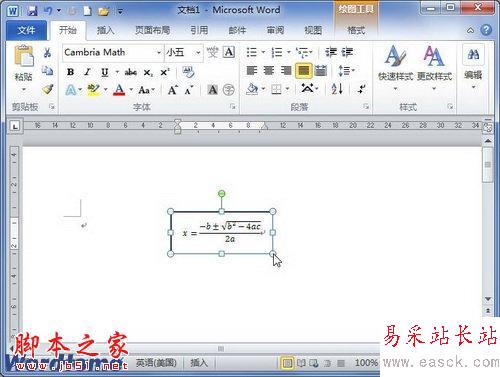
Task: Click the Shrink Font icon
Action: [189, 90]
